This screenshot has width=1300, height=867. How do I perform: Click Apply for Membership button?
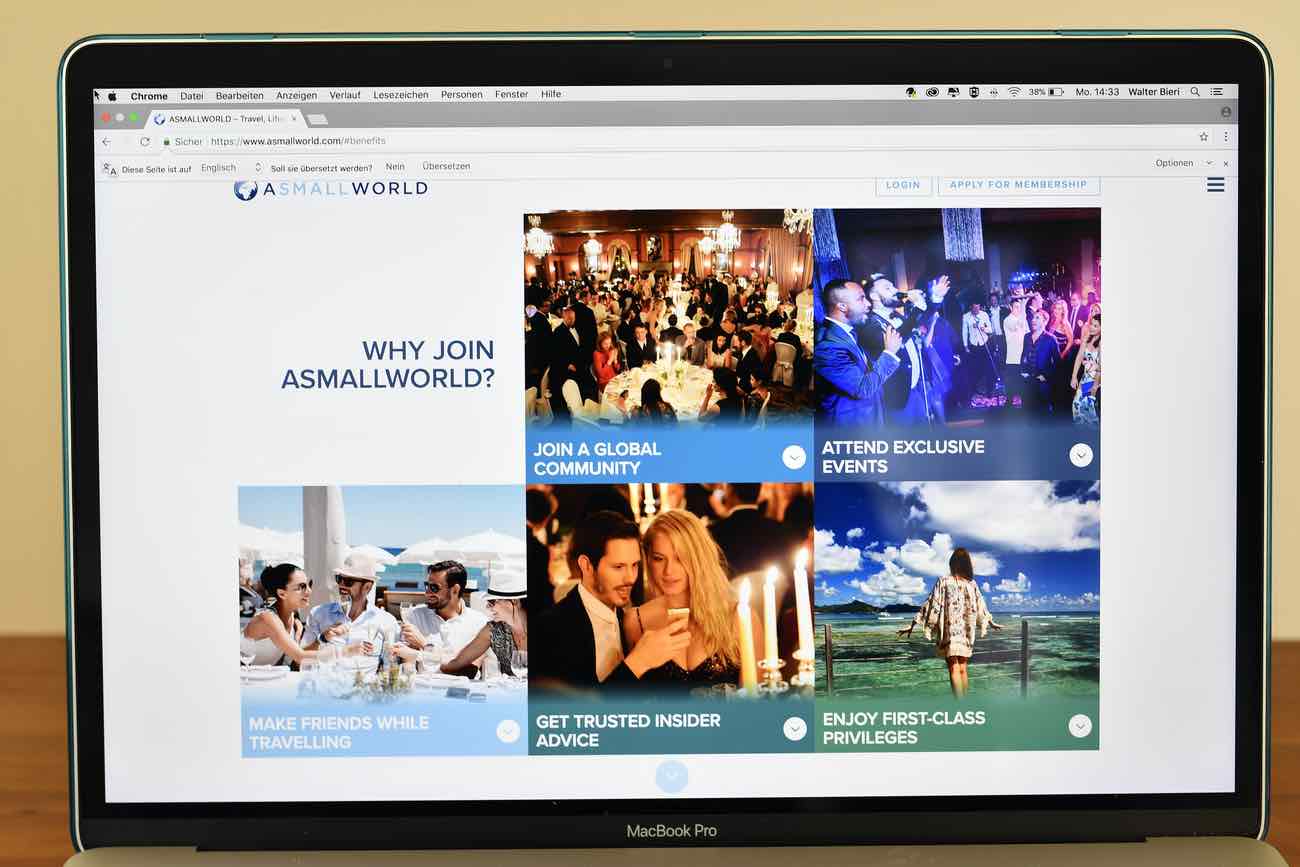click(x=1018, y=185)
